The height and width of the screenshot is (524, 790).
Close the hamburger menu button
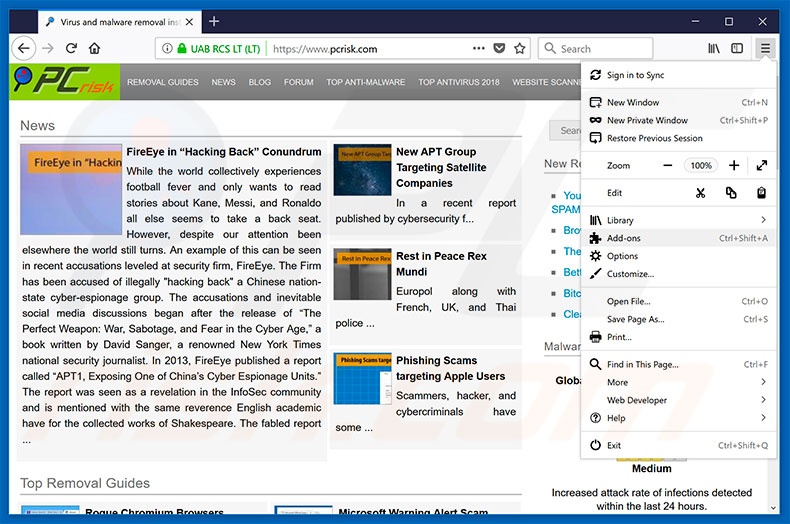[765, 48]
